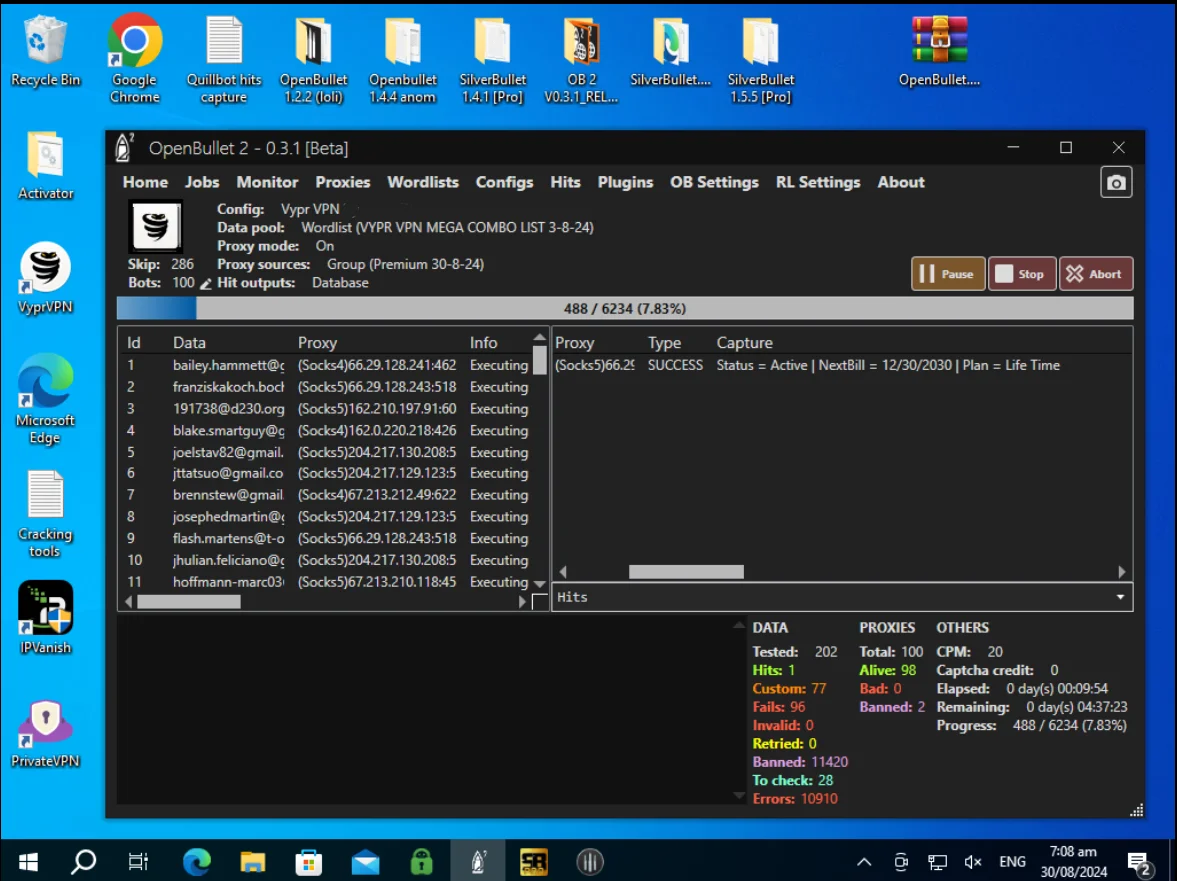Viewport: 1177px width, 881px height.
Task: Click the hits list scroll-left arrow
Action: 563,572
